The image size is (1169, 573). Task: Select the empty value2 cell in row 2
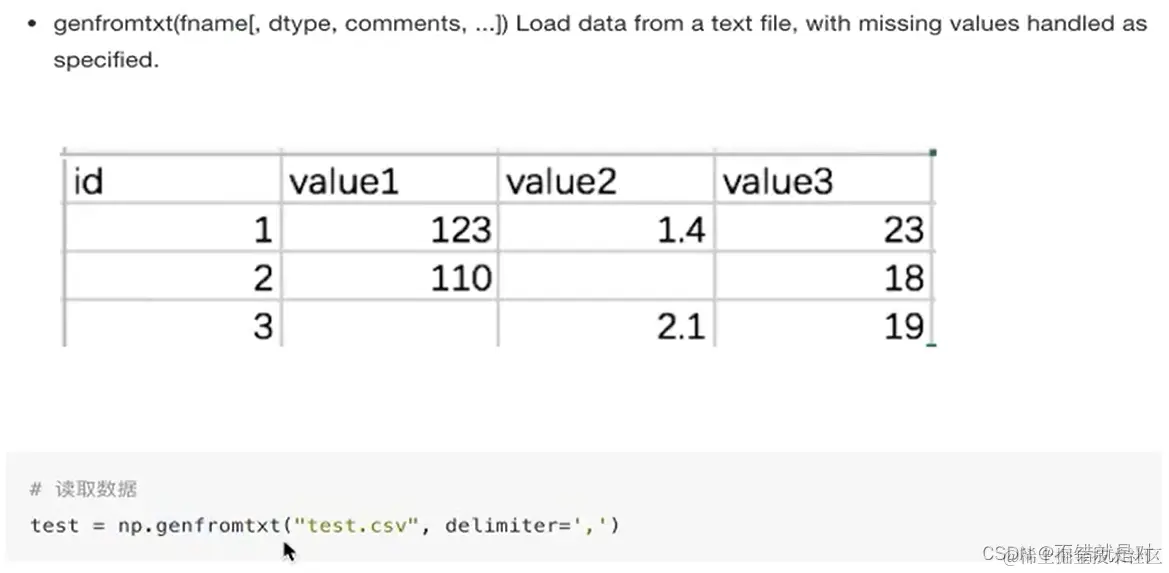pyautogui.click(x=606, y=277)
